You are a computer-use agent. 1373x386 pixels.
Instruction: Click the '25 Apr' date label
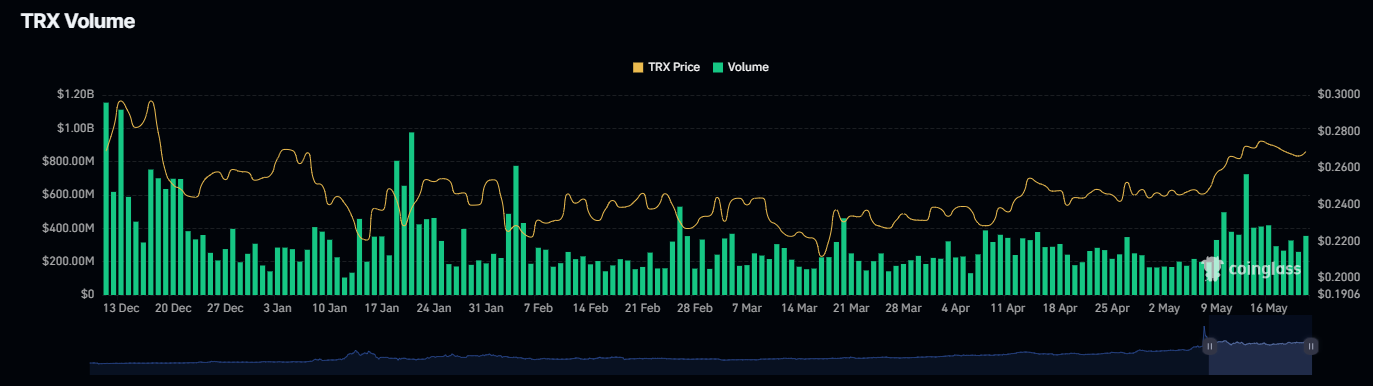pos(1111,309)
